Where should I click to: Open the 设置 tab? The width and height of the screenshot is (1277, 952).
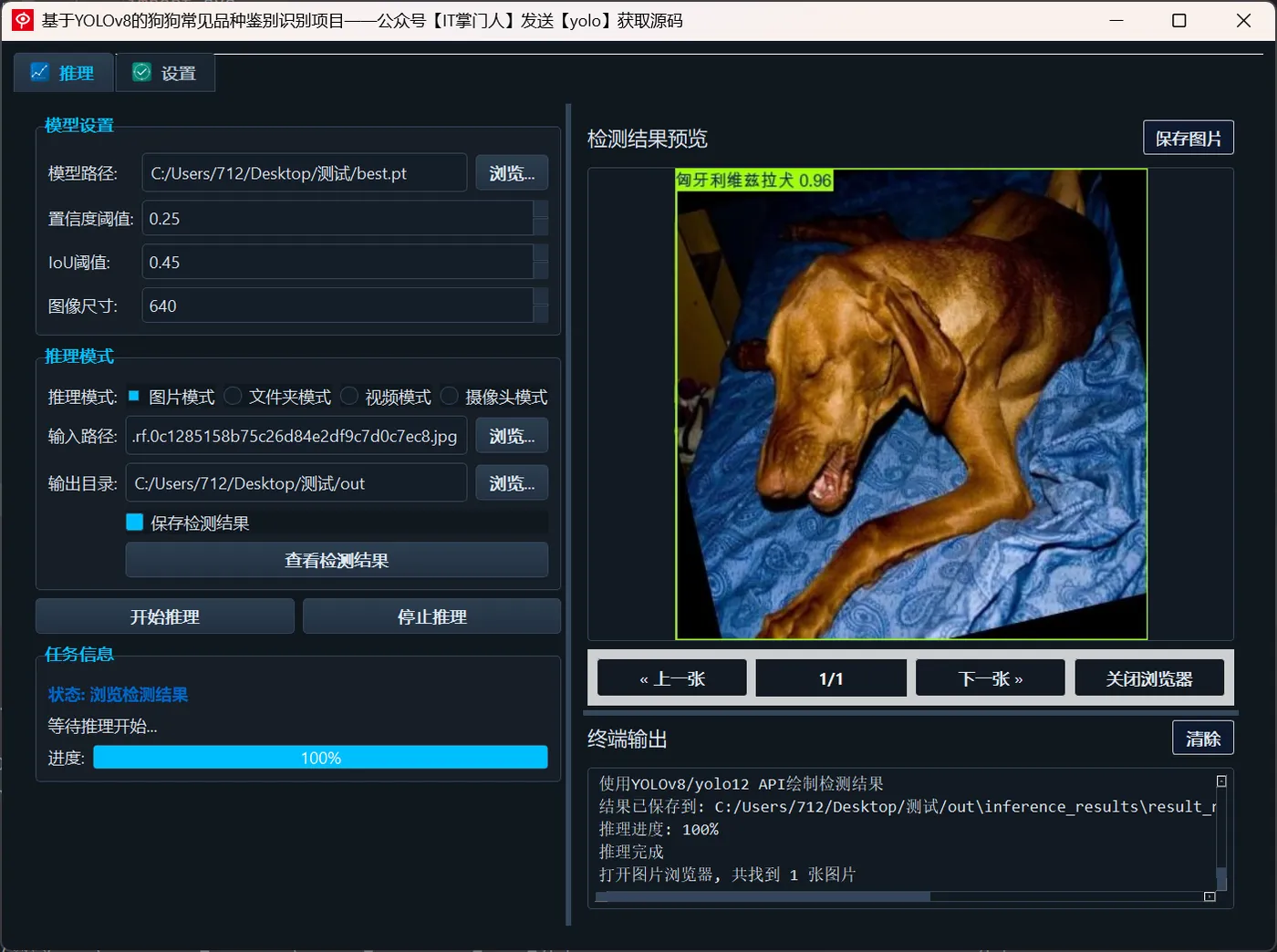coord(165,73)
